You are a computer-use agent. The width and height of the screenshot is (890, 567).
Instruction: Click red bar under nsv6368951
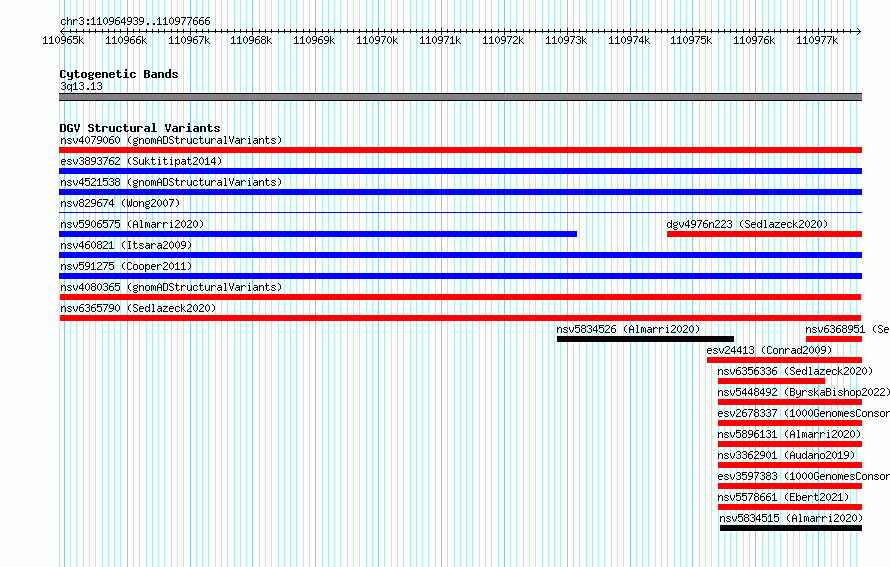pyautogui.click(x=834, y=339)
